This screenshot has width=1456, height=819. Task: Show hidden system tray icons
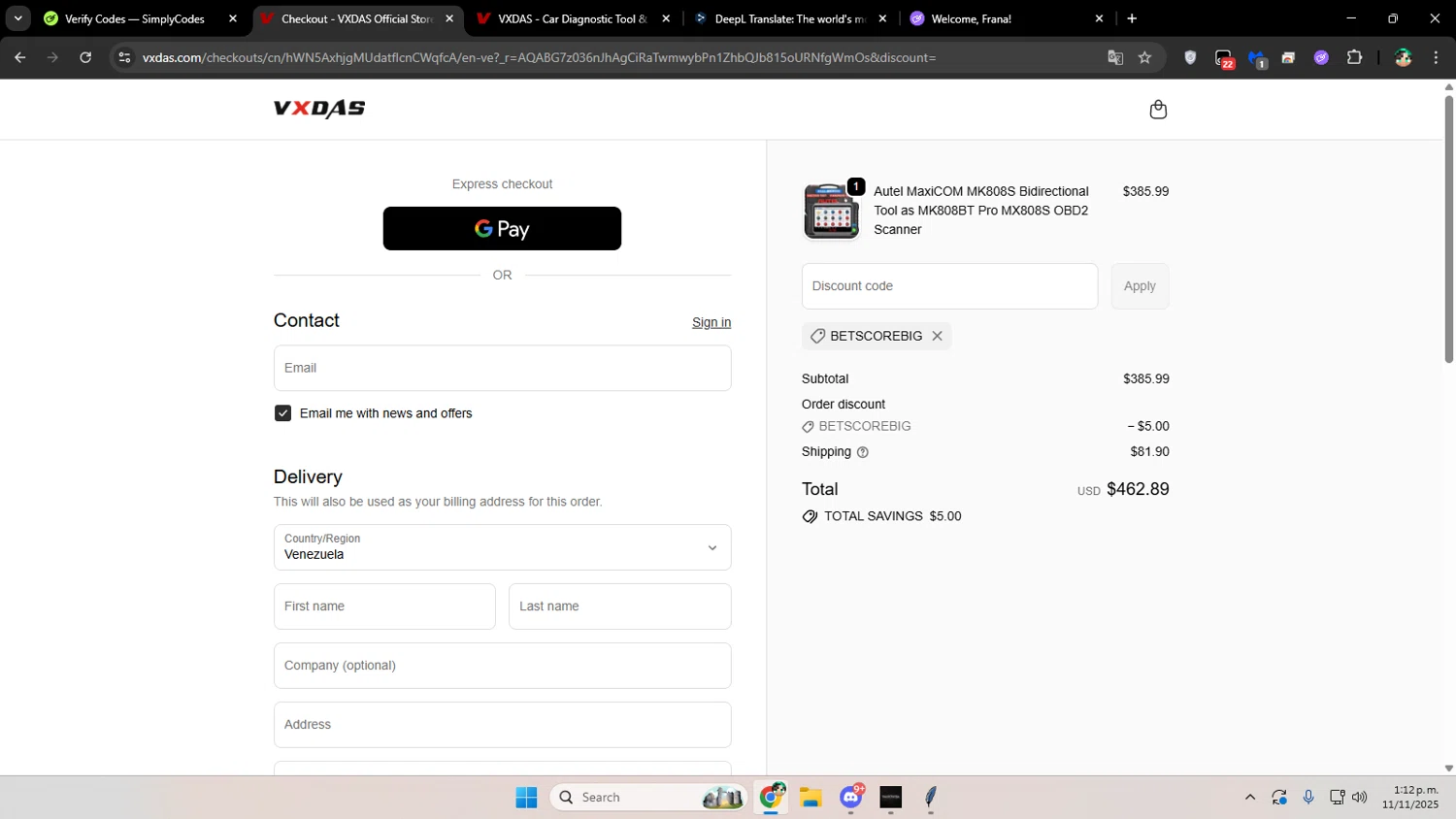point(1249,798)
